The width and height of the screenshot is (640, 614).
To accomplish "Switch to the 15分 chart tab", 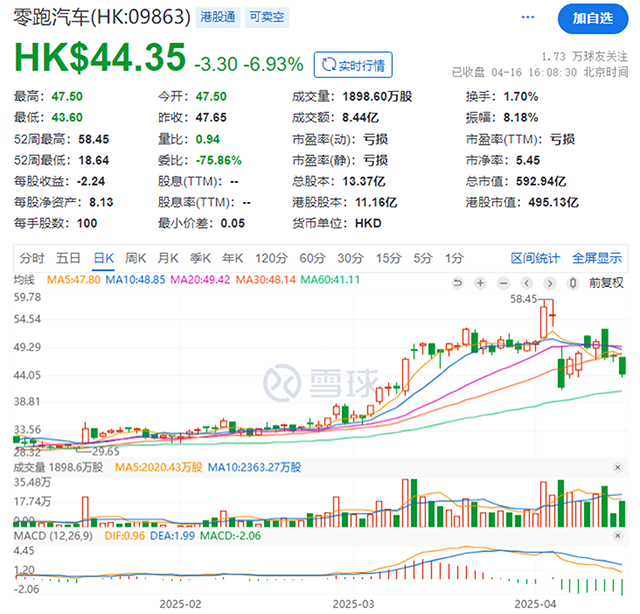I will click(389, 258).
